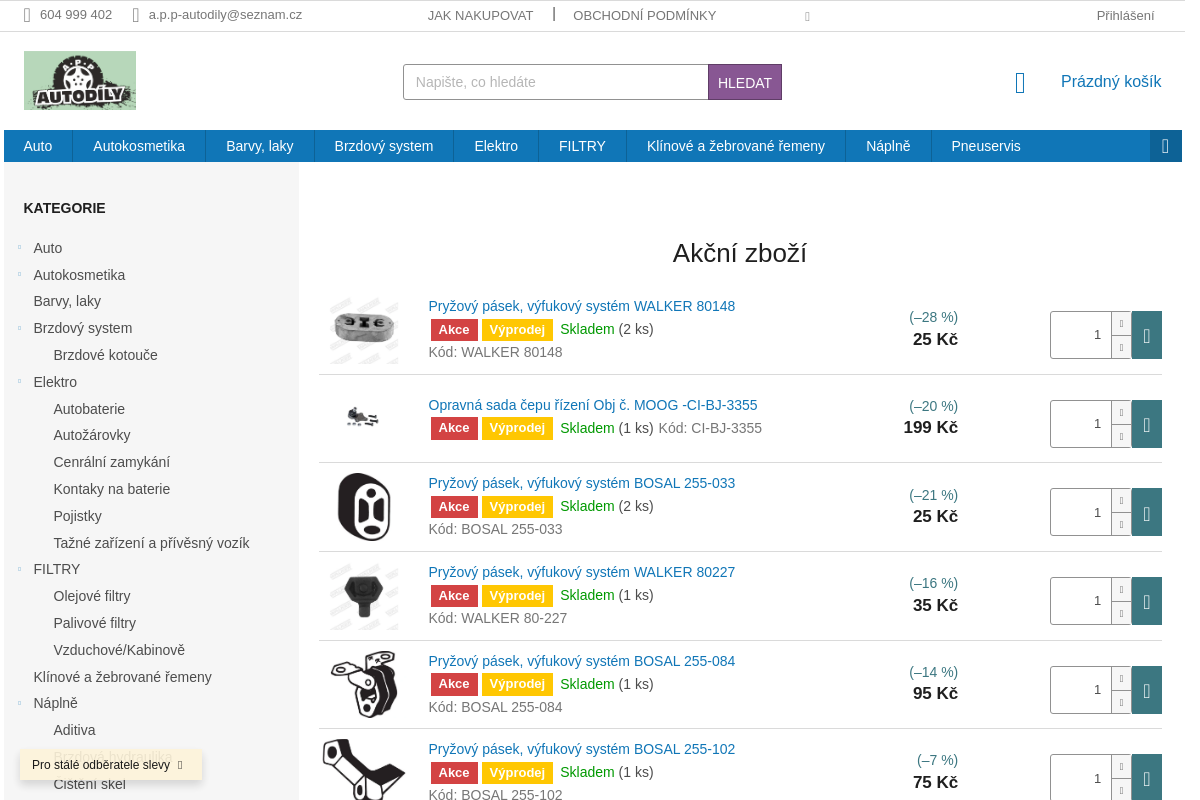
Task: Click the A.P.P Autodíly logo
Action: 80,81
